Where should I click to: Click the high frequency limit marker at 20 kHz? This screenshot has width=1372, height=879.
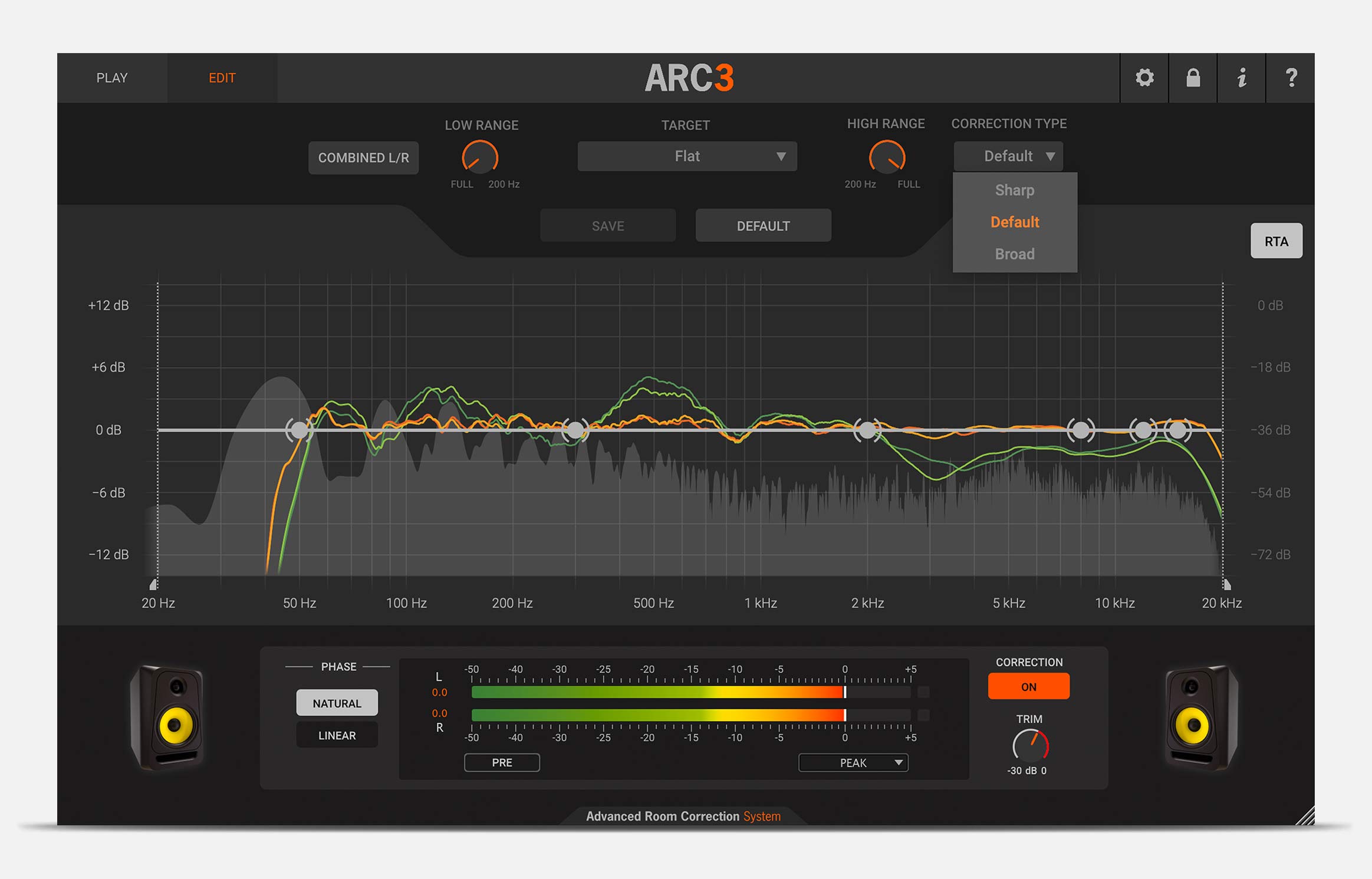[x=1226, y=584]
